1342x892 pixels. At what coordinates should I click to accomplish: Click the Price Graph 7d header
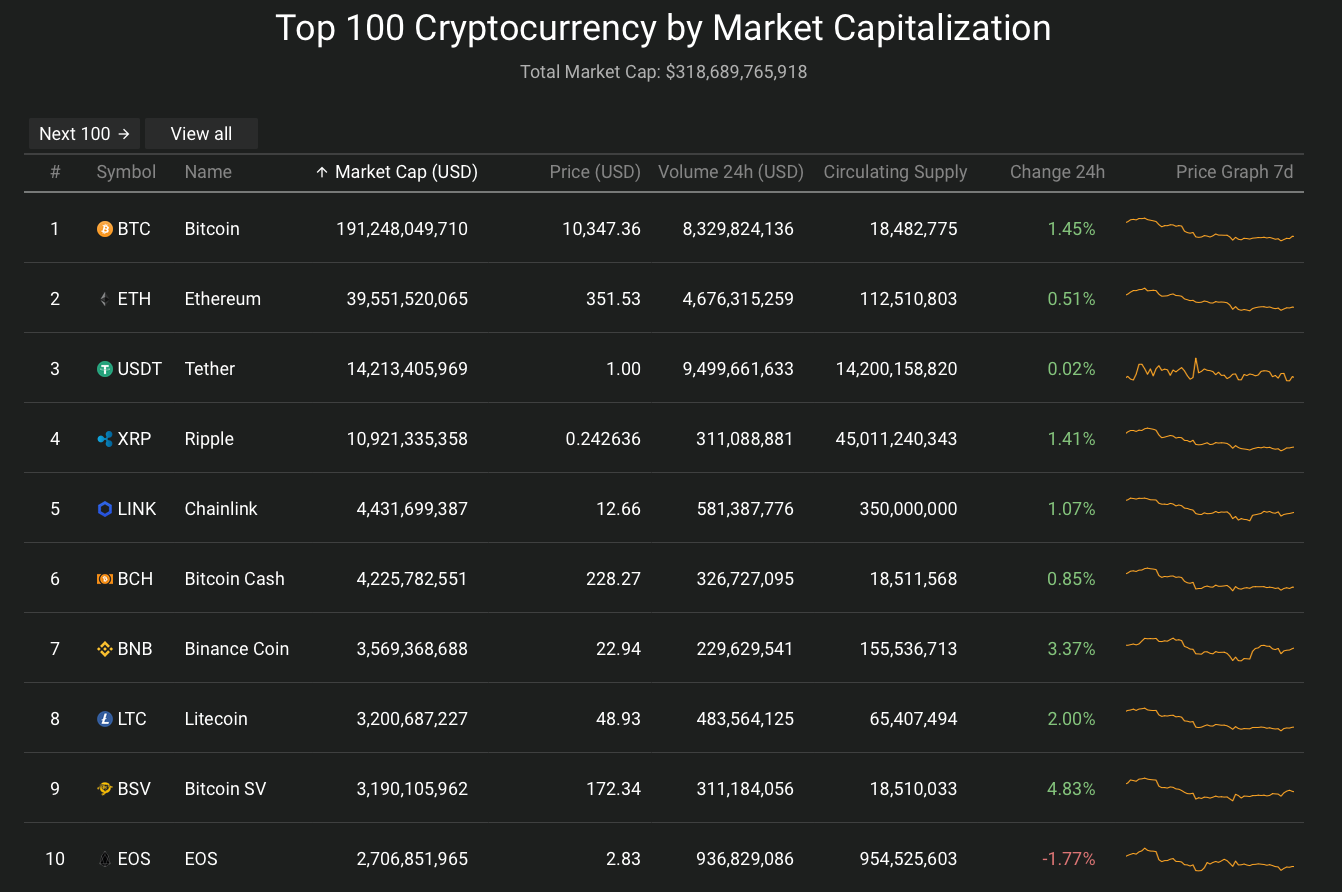pyautogui.click(x=1234, y=172)
